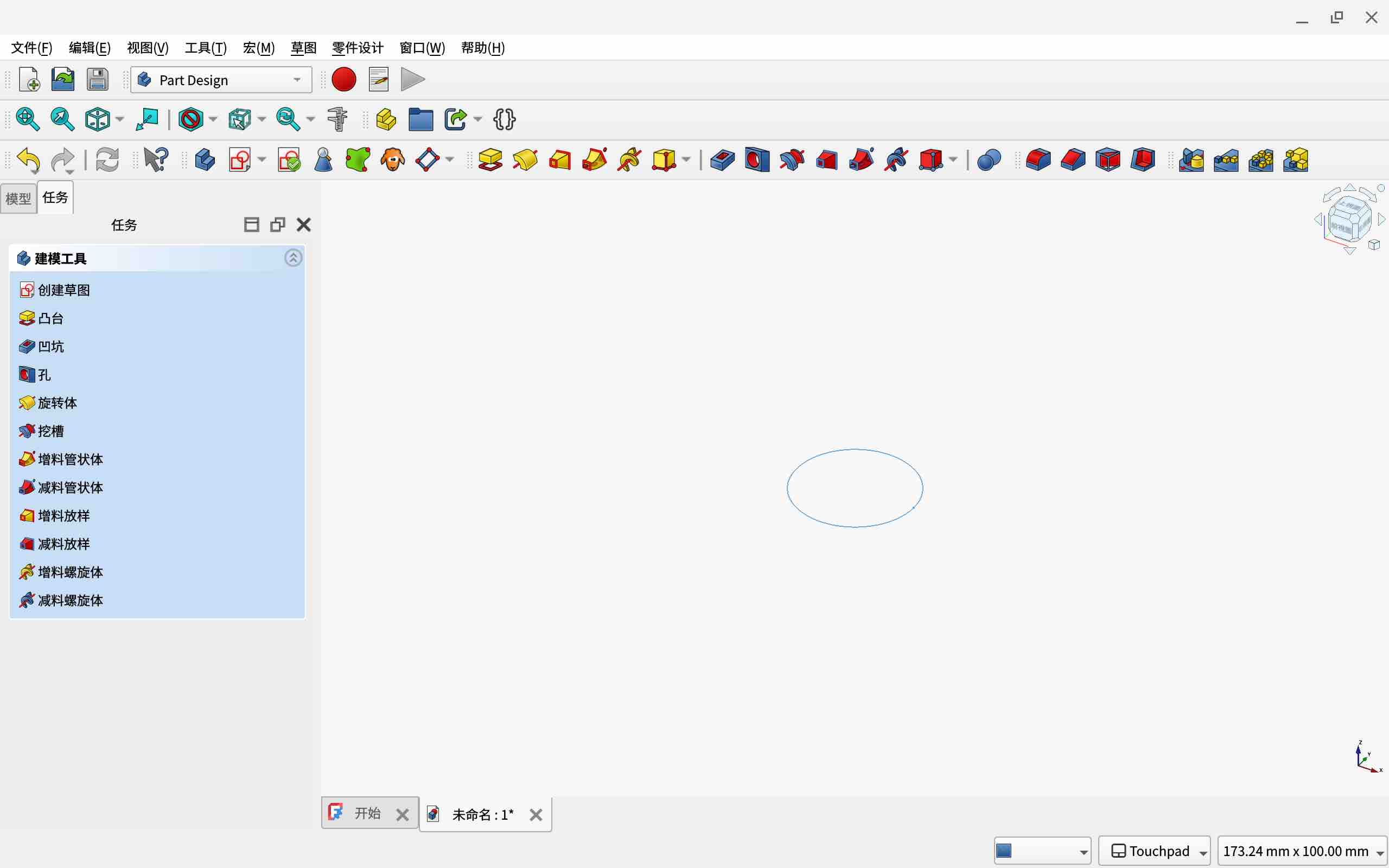The width and height of the screenshot is (1389, 868).
Task: Click the Pad toolbar icon
Action: 490,159
